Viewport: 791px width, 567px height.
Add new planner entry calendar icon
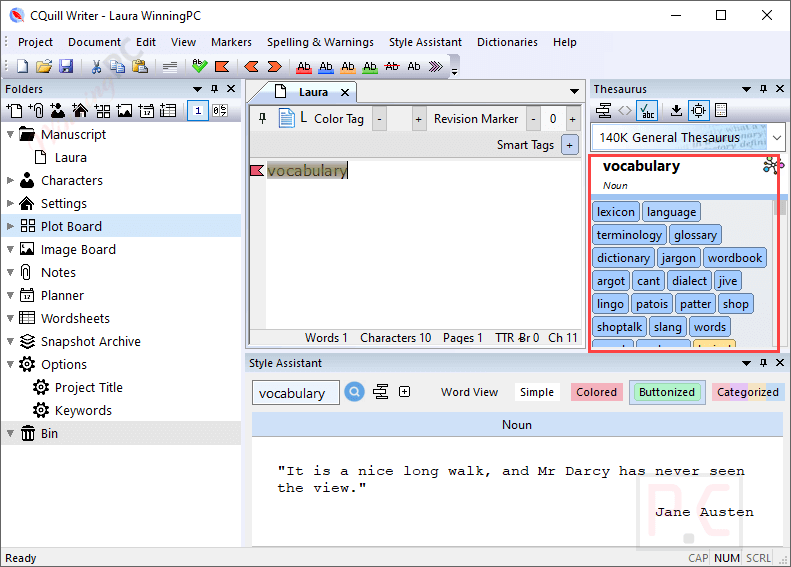click(x=146, y=110)
